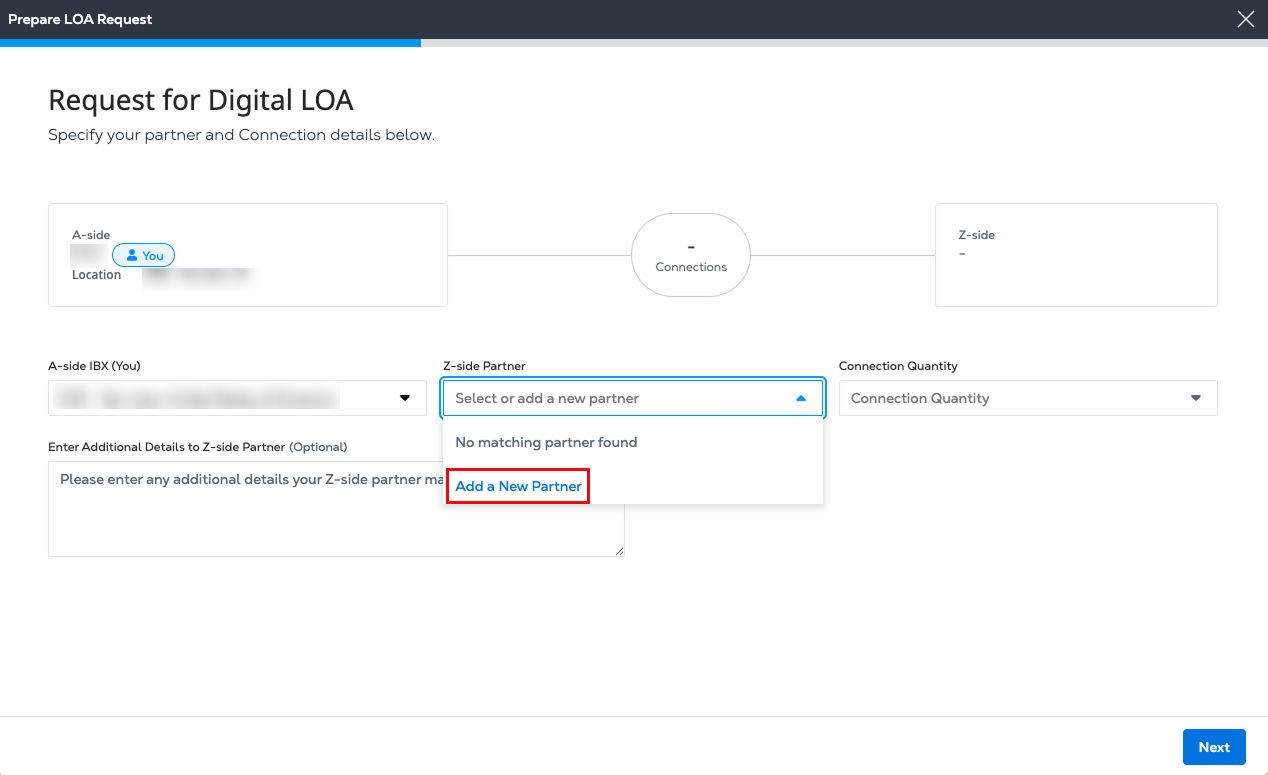
Task: Click the Request for Digital LOA heading
Action: pos(201,100)
